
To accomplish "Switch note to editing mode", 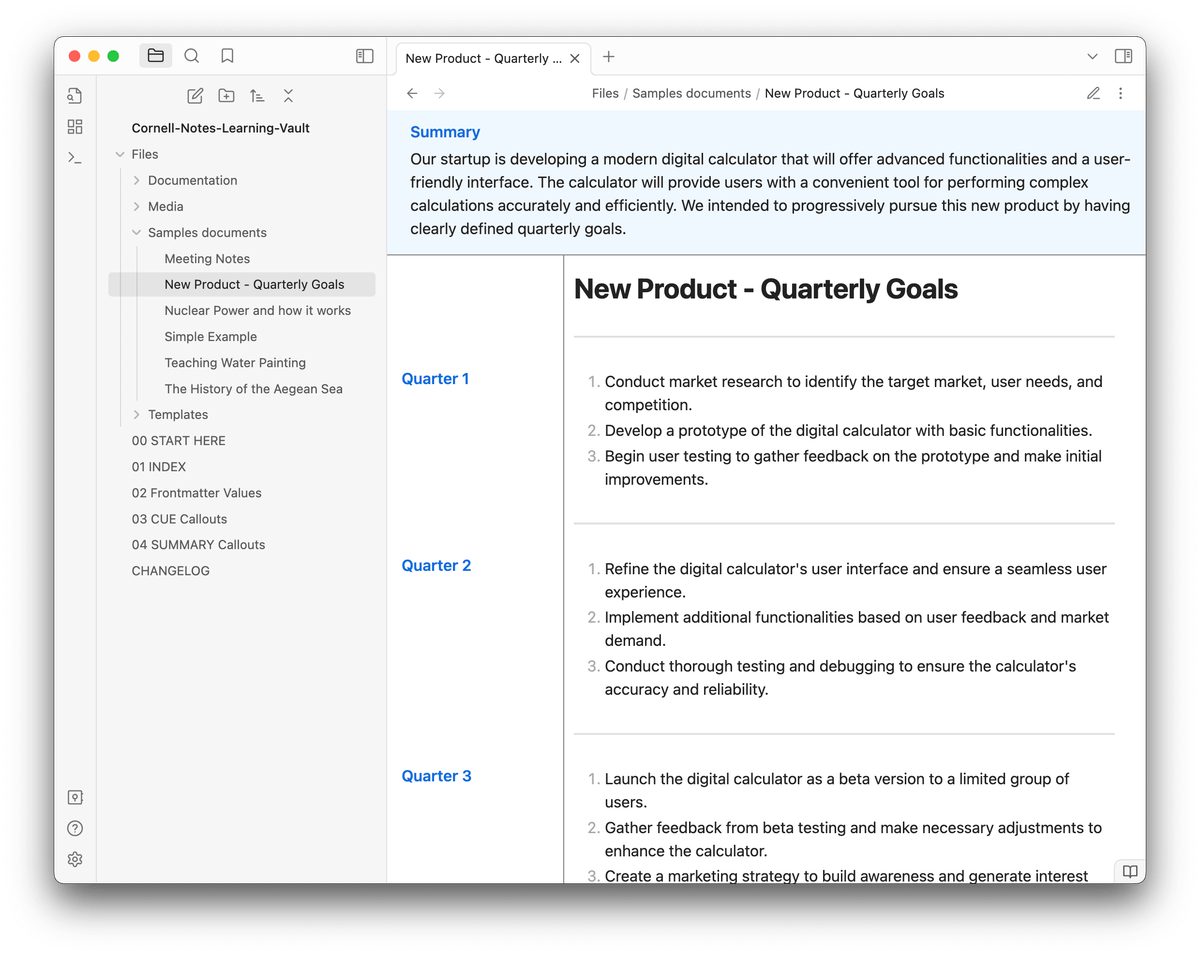I will 1093,93.
